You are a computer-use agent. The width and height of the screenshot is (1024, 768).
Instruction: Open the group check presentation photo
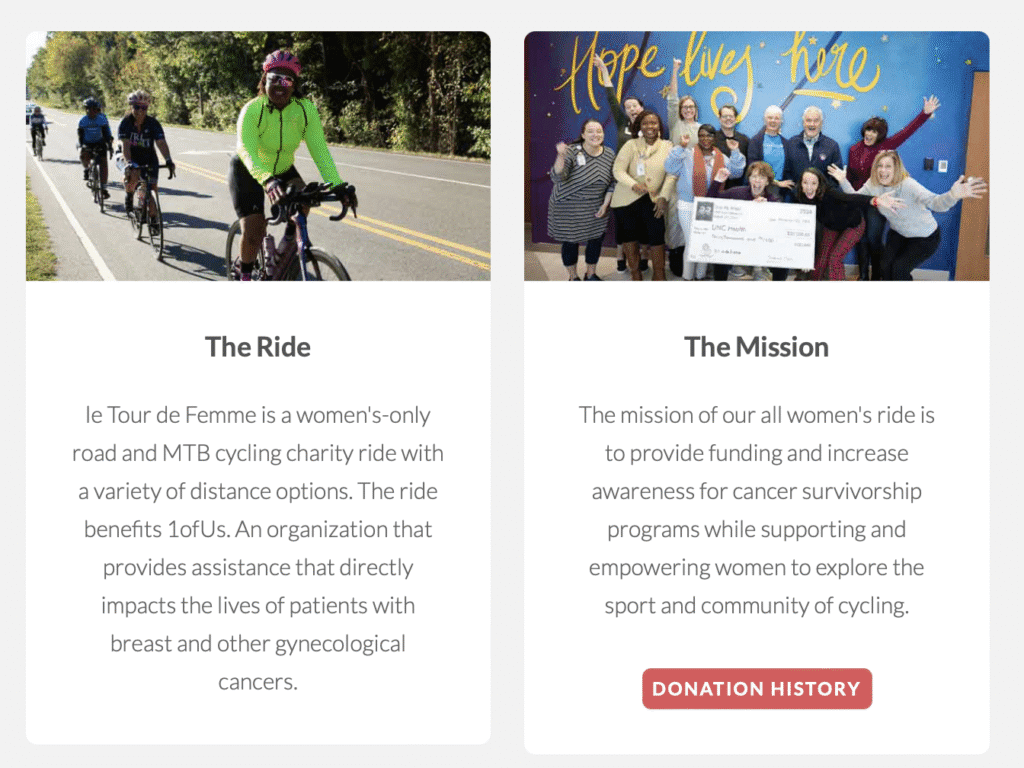click(756, 156)
